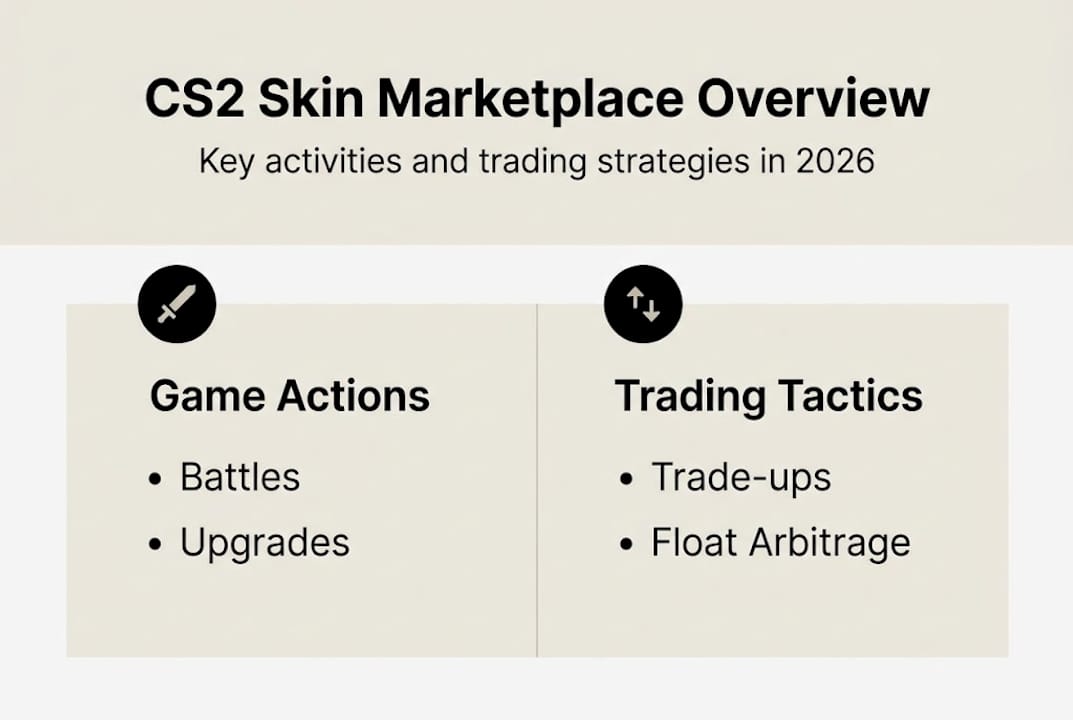
Task: Click the bullet point beside Battles
Action: point(155,480)
